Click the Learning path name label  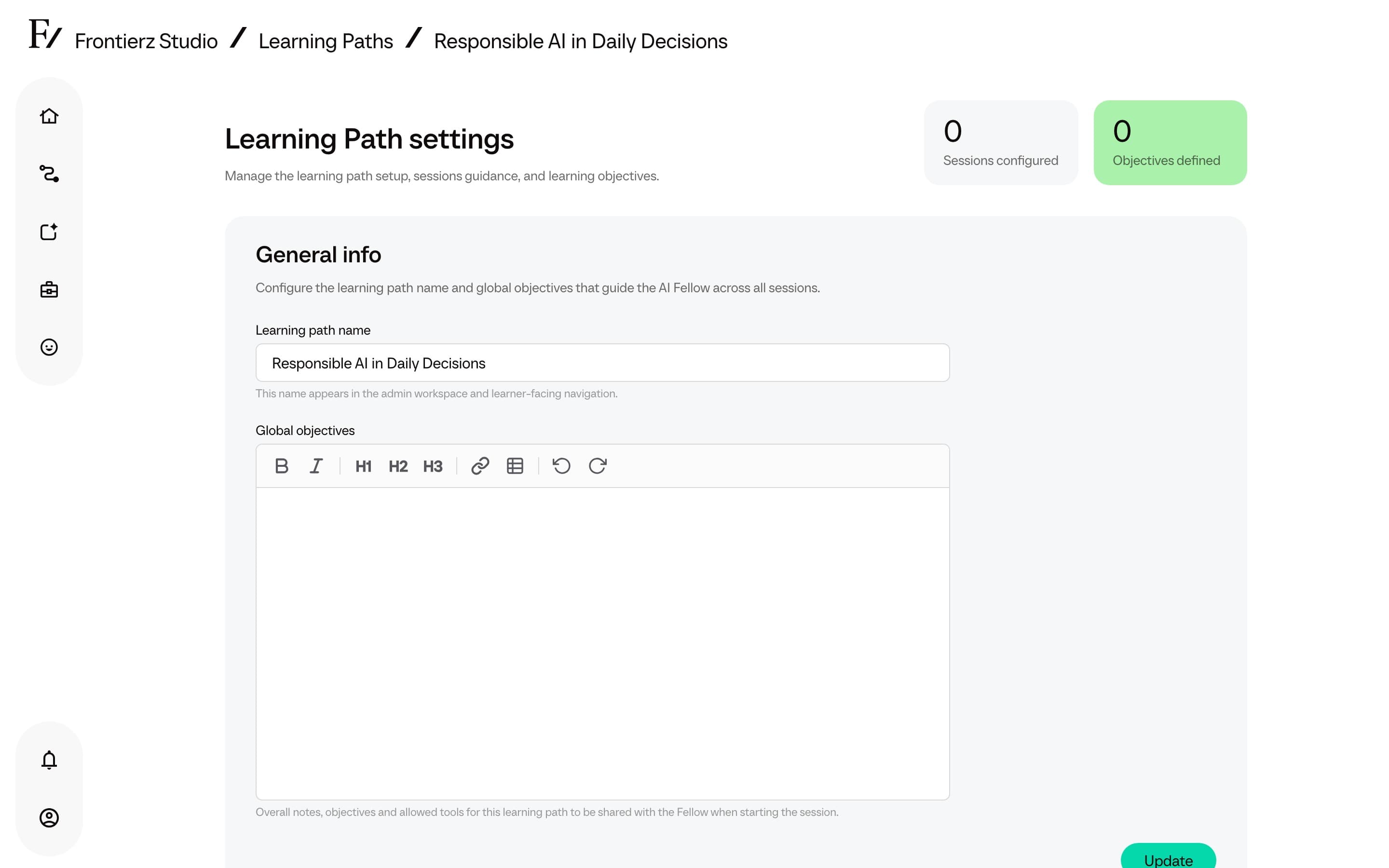tap(313, 330)
